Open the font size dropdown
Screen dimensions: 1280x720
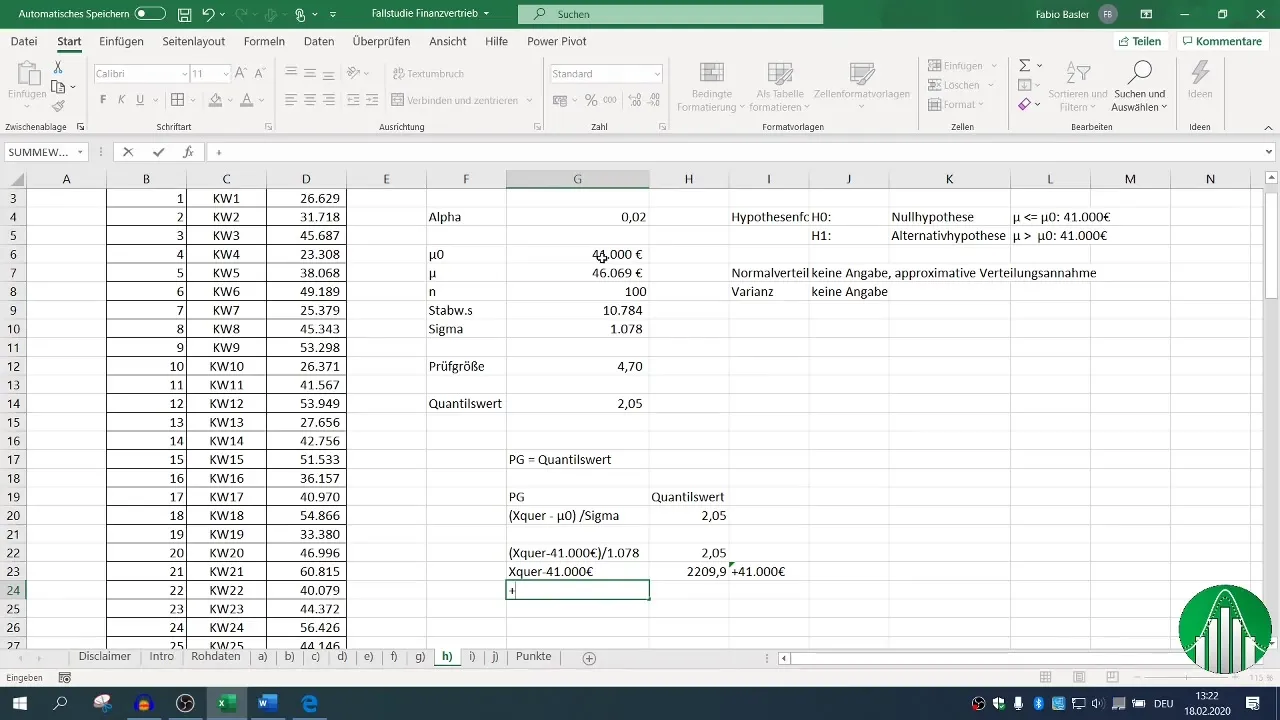226,74
